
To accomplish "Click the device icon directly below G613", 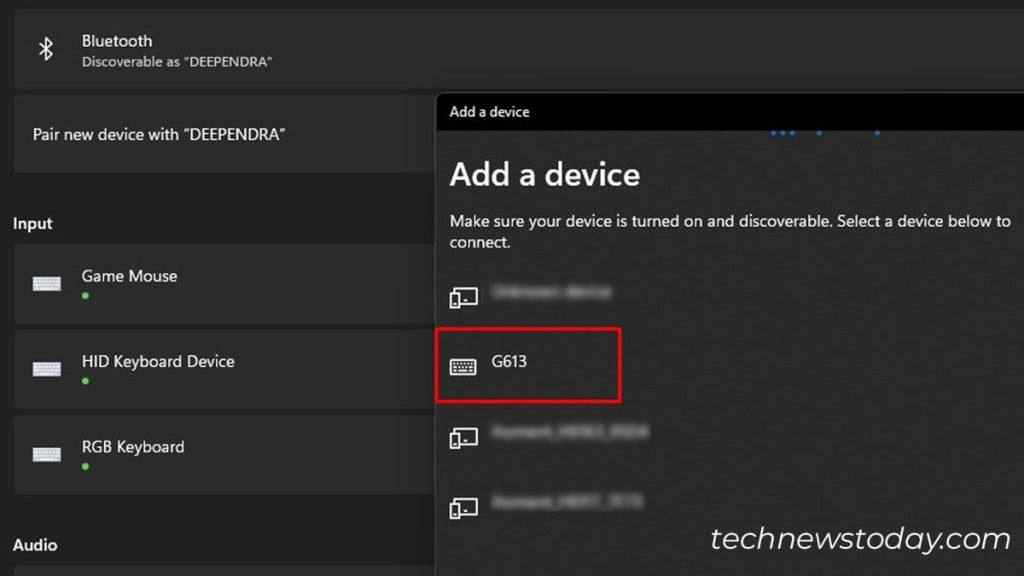I will (x=464, y=436).
